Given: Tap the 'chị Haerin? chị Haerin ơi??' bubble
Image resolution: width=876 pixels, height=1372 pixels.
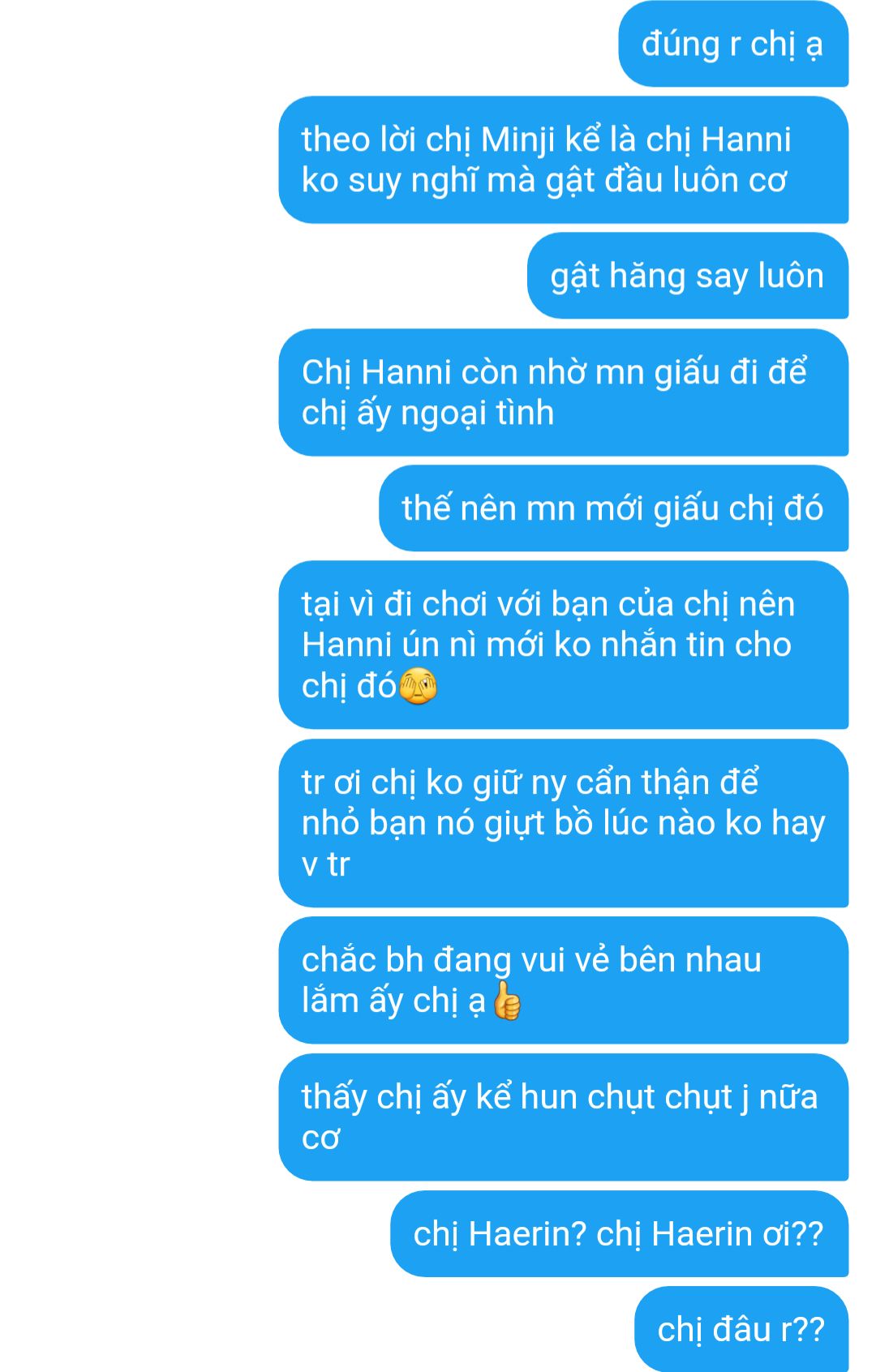Looking at the screenshot, I should point(620,1234).
